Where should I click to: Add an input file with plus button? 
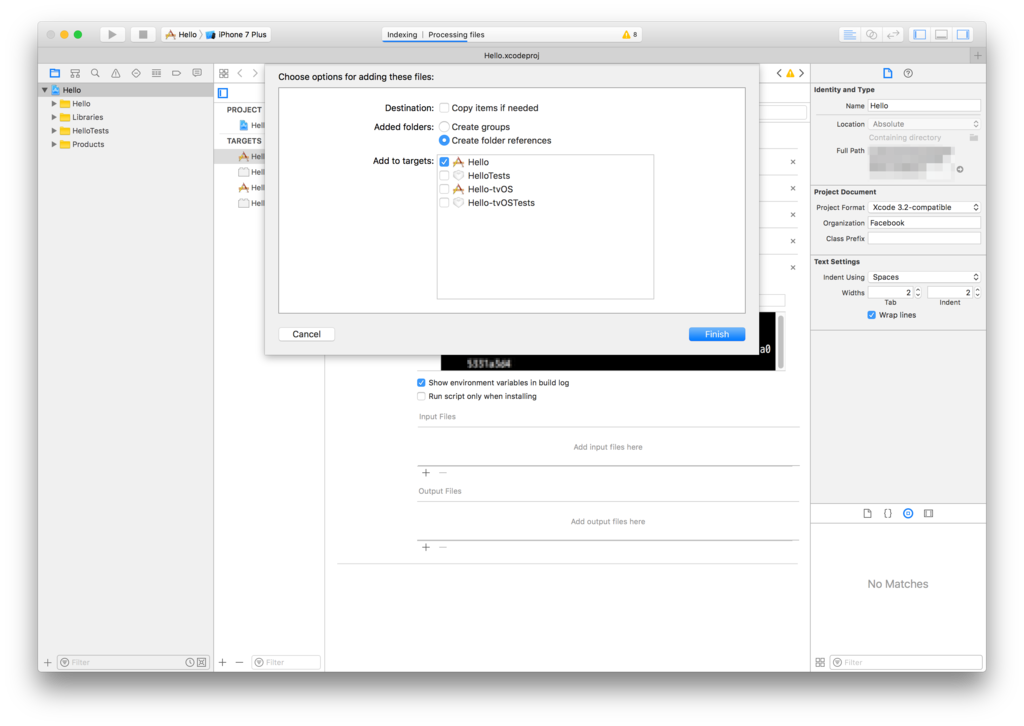426,473
